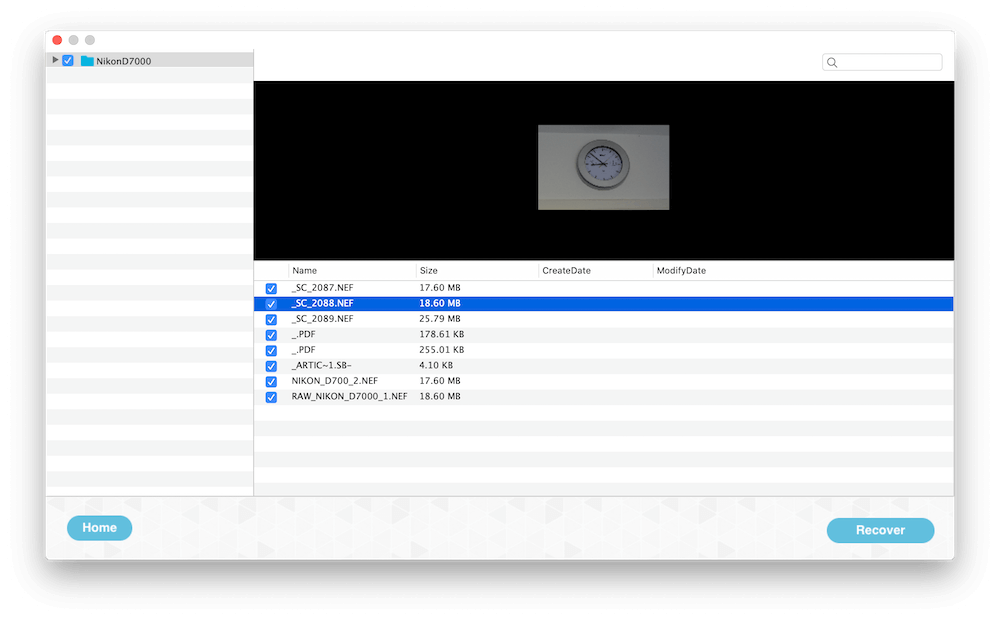Select the NikonD7000 folder icon
The width and height of the screenshot is (1000, 620).
87,61
